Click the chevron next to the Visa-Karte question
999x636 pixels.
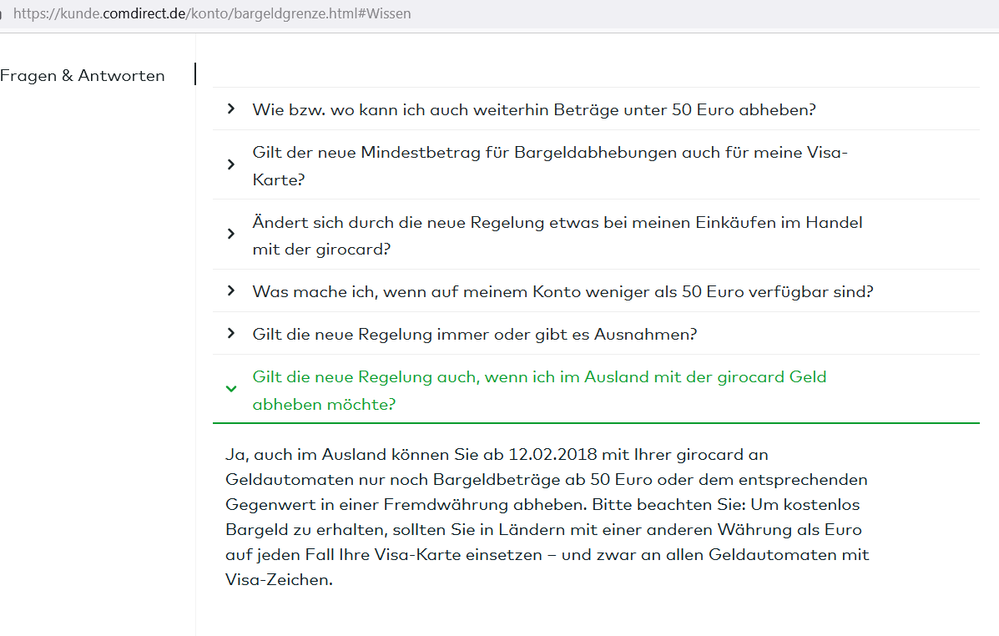pos(231,166)
